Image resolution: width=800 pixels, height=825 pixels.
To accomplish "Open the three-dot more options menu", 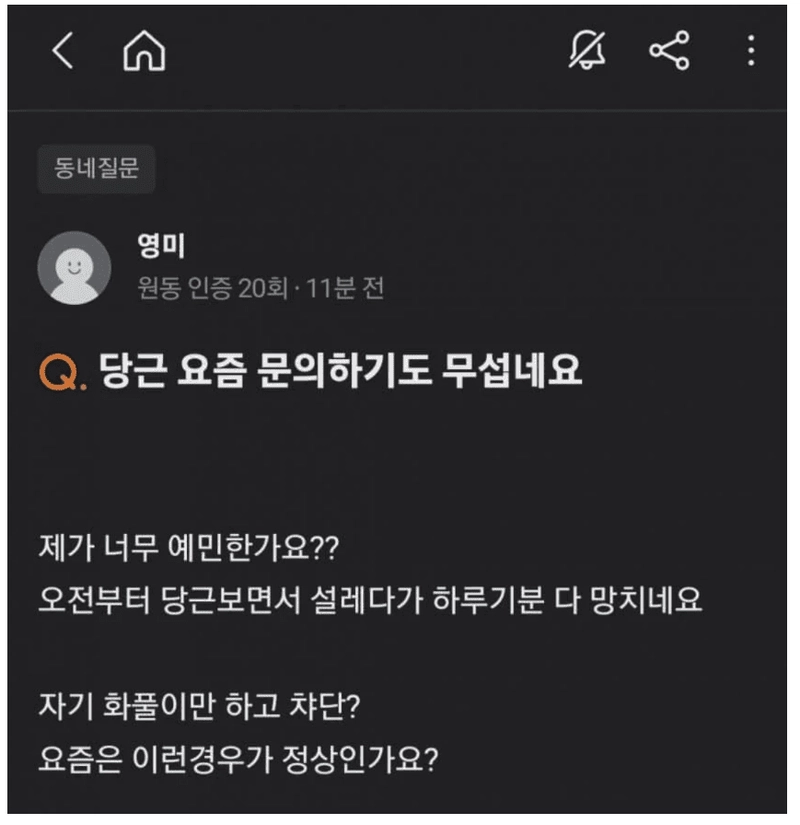I will 751,51.
